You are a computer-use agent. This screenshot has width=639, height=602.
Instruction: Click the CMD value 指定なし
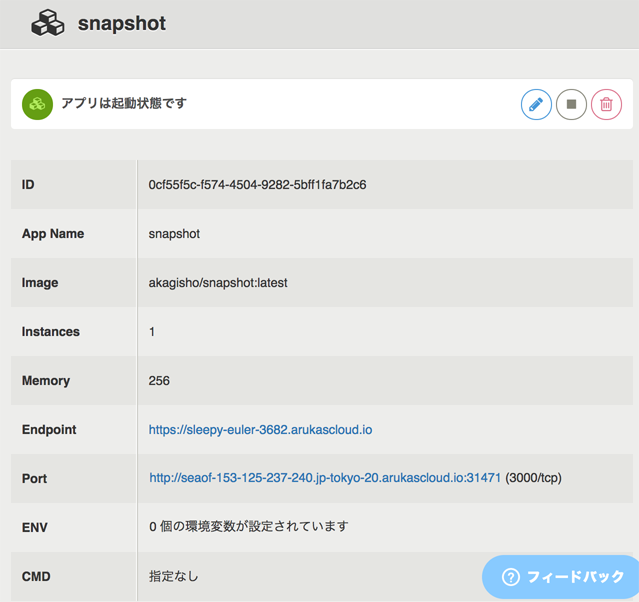[x=174, y=576]
